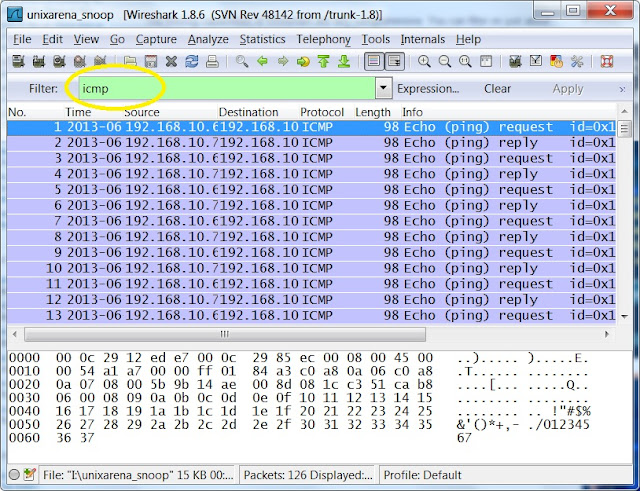Edit capture comments from the status bar icon
The width and height of the screenshot is (640, 491).
(29, 475)
